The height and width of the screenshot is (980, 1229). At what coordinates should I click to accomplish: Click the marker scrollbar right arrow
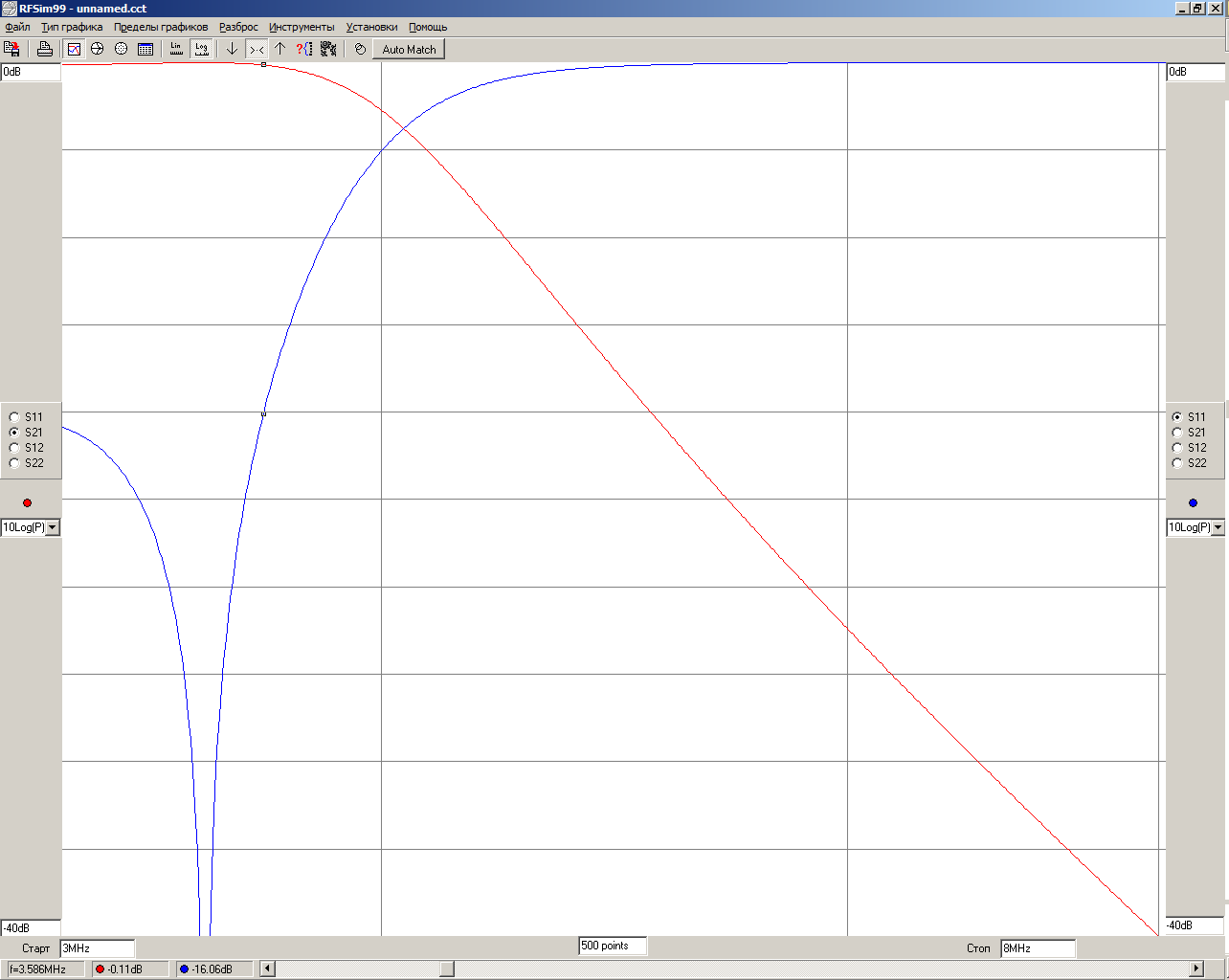[1195, 969]
